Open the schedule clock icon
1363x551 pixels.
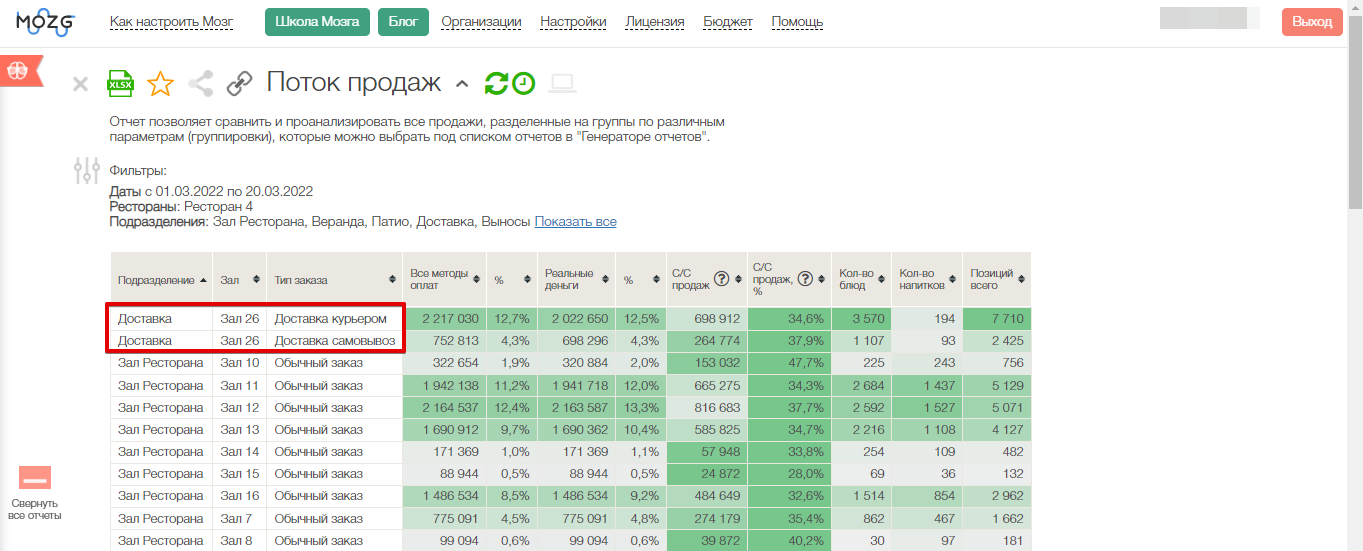pos(524,84)
